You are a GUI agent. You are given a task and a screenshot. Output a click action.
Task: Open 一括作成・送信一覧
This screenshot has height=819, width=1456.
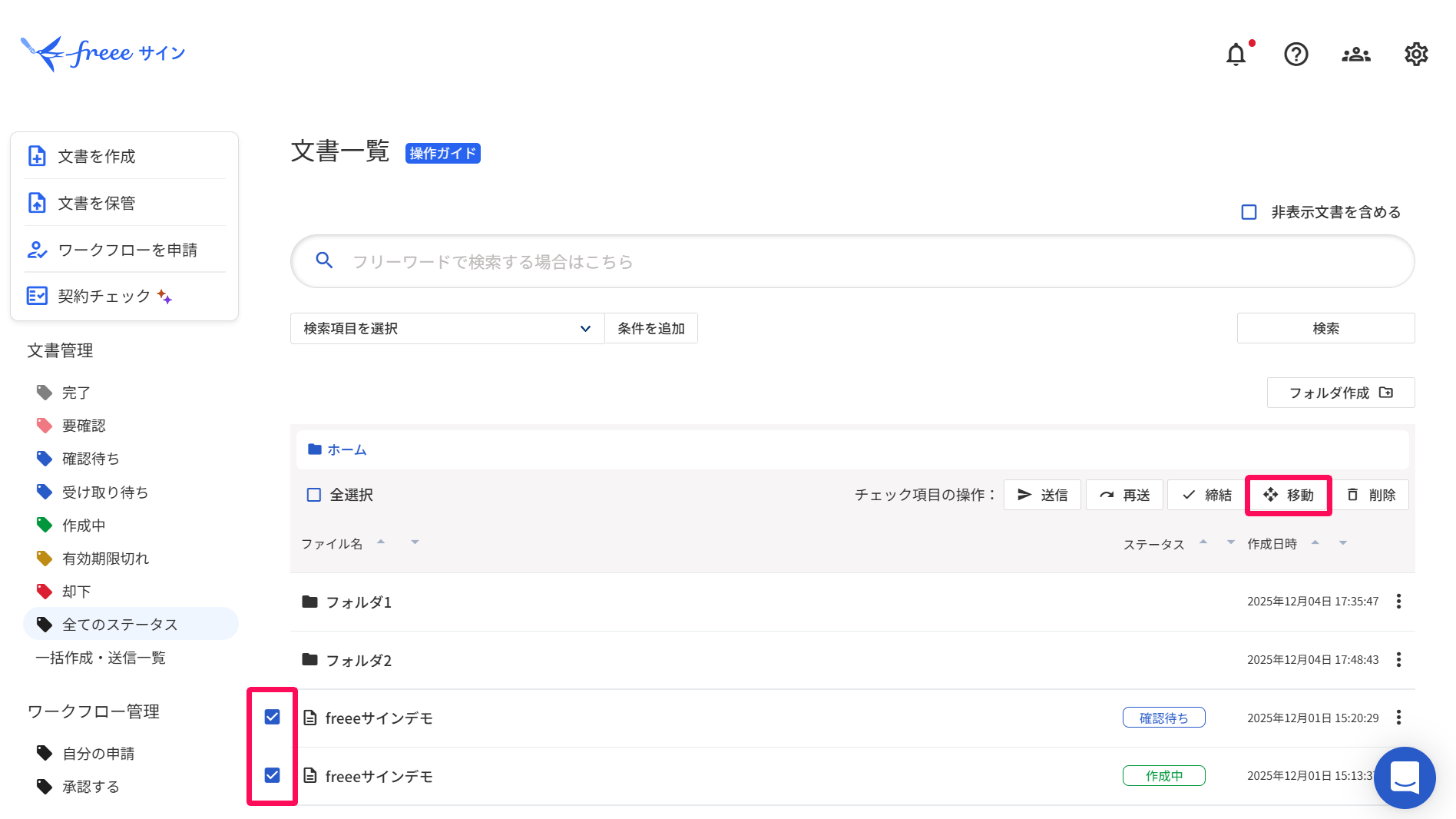(x=100, y=658)
